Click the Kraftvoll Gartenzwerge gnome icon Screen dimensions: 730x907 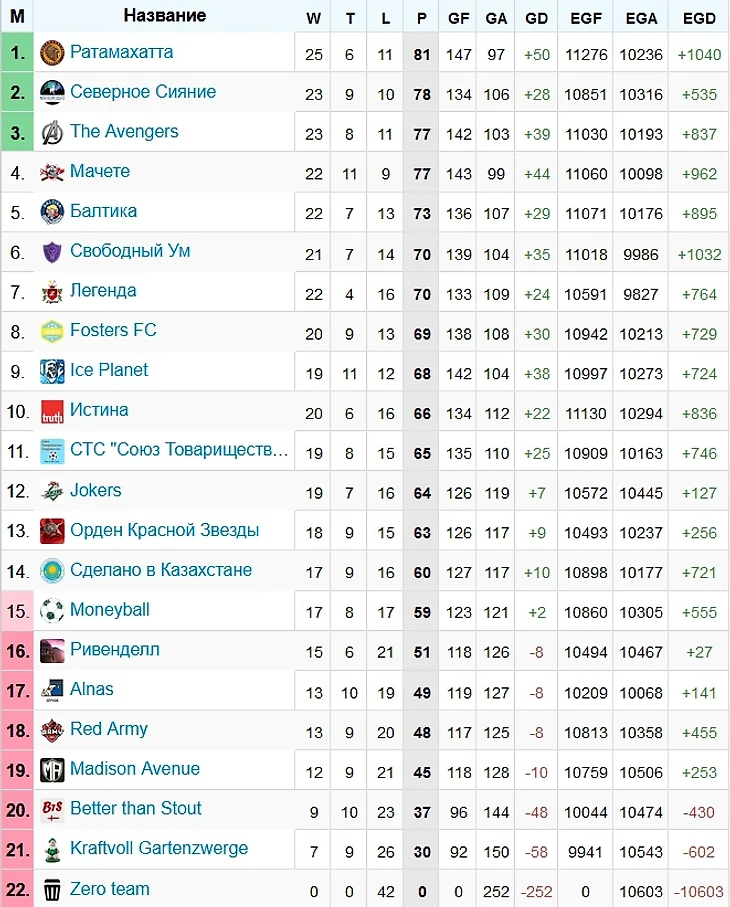tap(52, 849)
